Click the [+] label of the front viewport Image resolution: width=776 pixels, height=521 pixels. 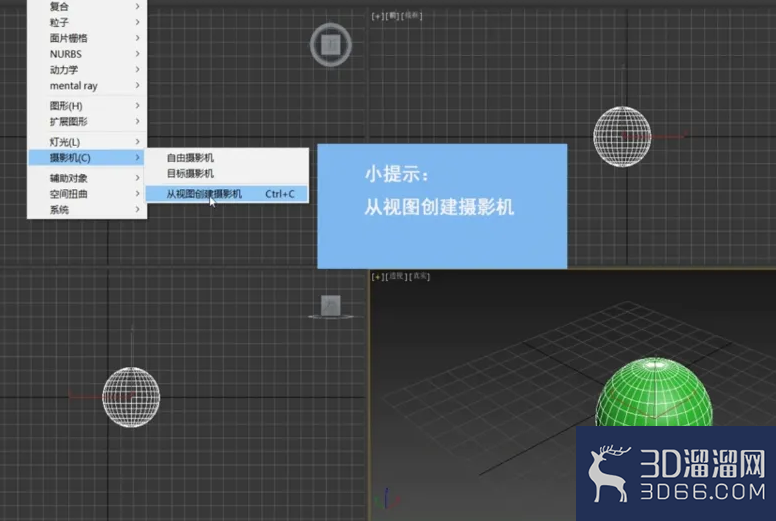pyautogui.click(x=378, y=16)
